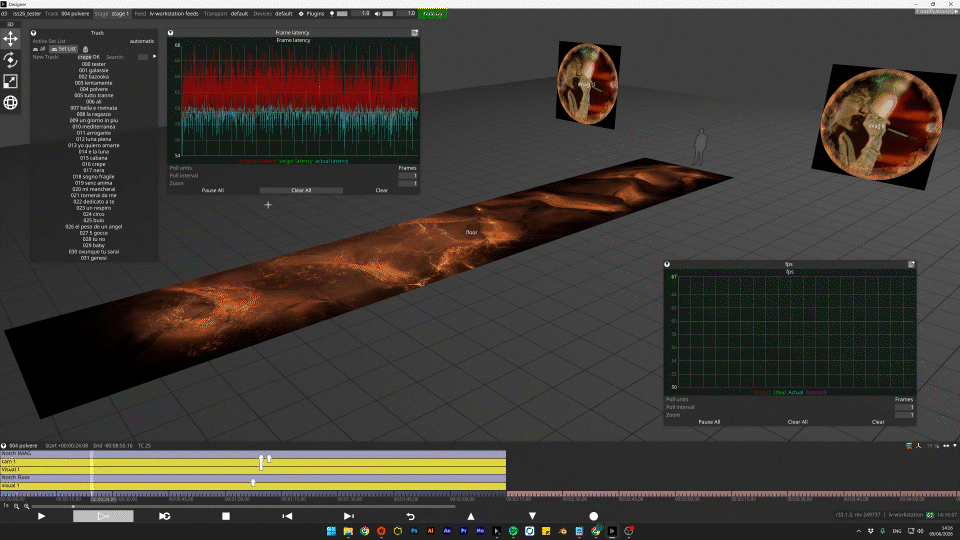Click the Track panel pin icon

pos(34,33)
